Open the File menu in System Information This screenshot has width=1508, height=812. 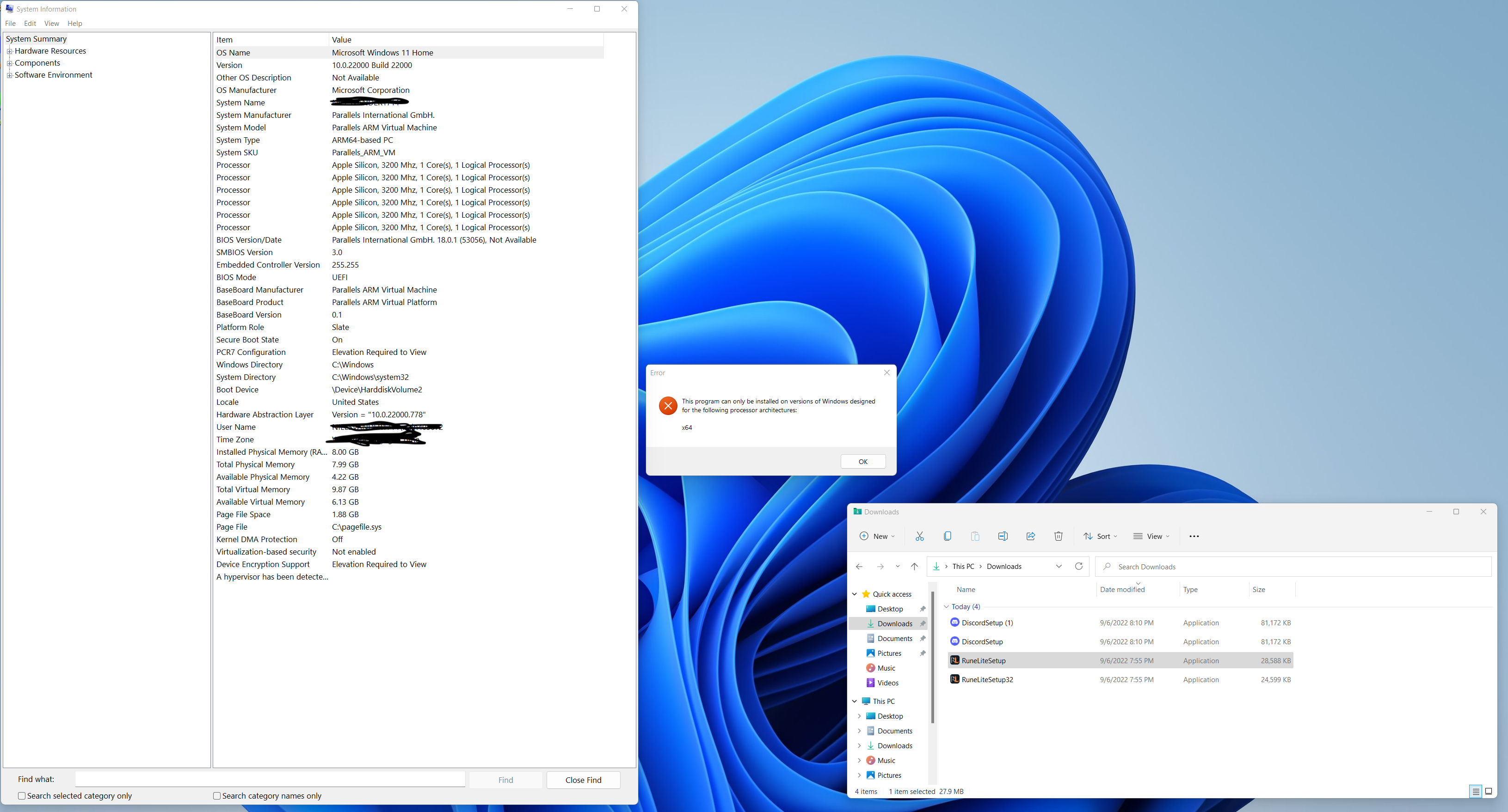point(10,24)
